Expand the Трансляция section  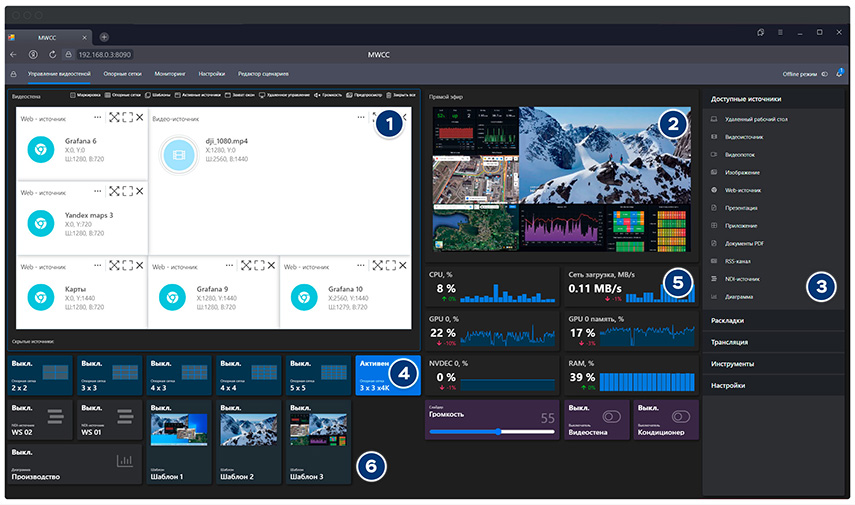pos(729,342)
